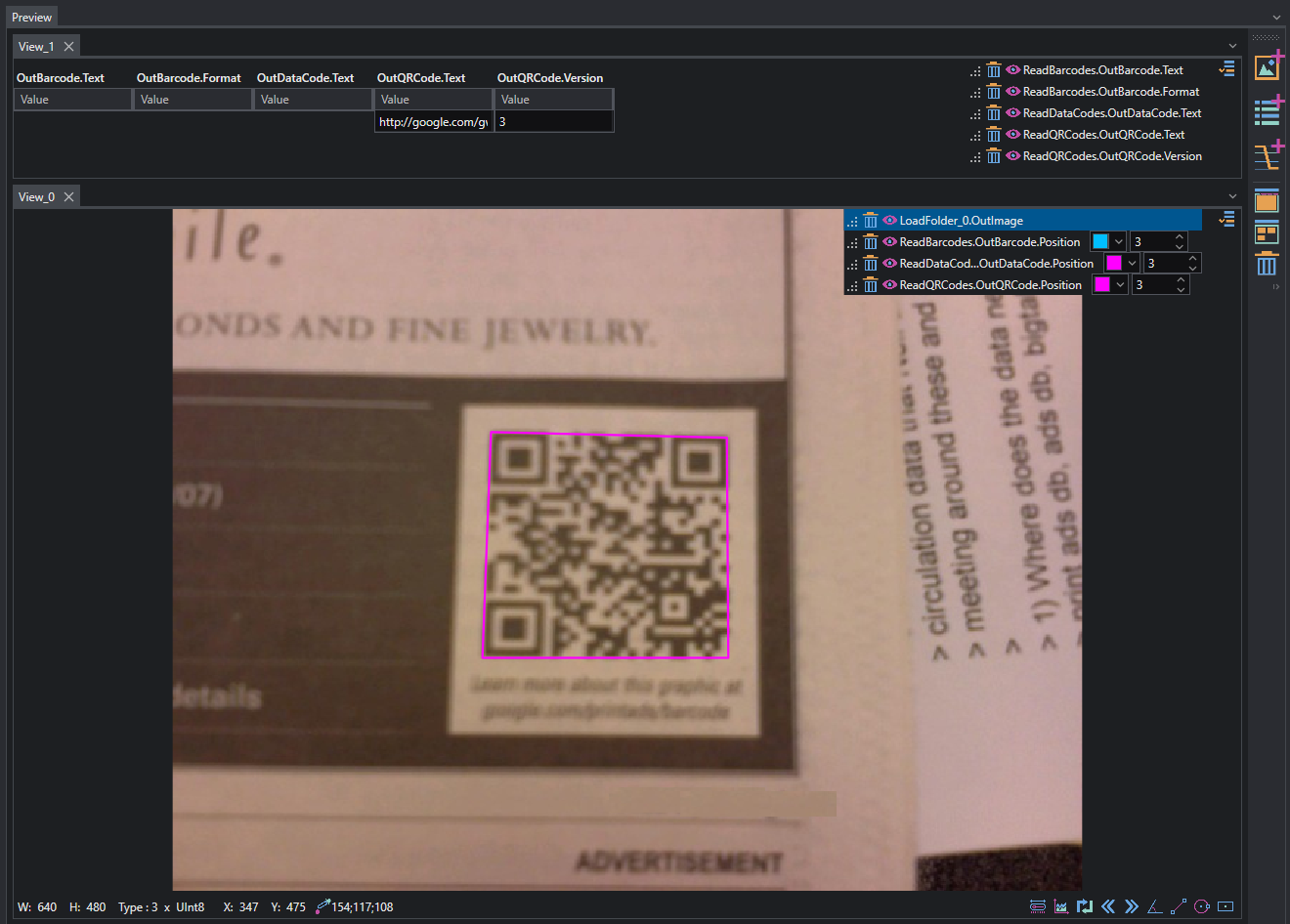The image size is (1290, 924).
Task: Expand the View_0 tab list chevron
Action: click(x=1232, y=197)
